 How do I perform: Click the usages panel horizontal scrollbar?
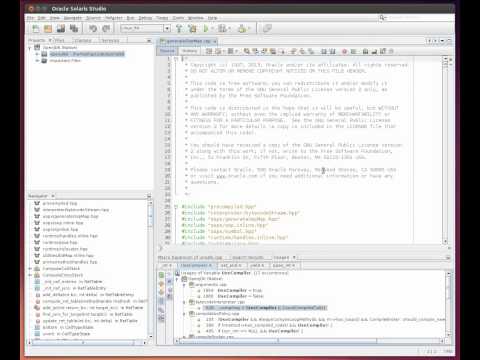point(310,341)
